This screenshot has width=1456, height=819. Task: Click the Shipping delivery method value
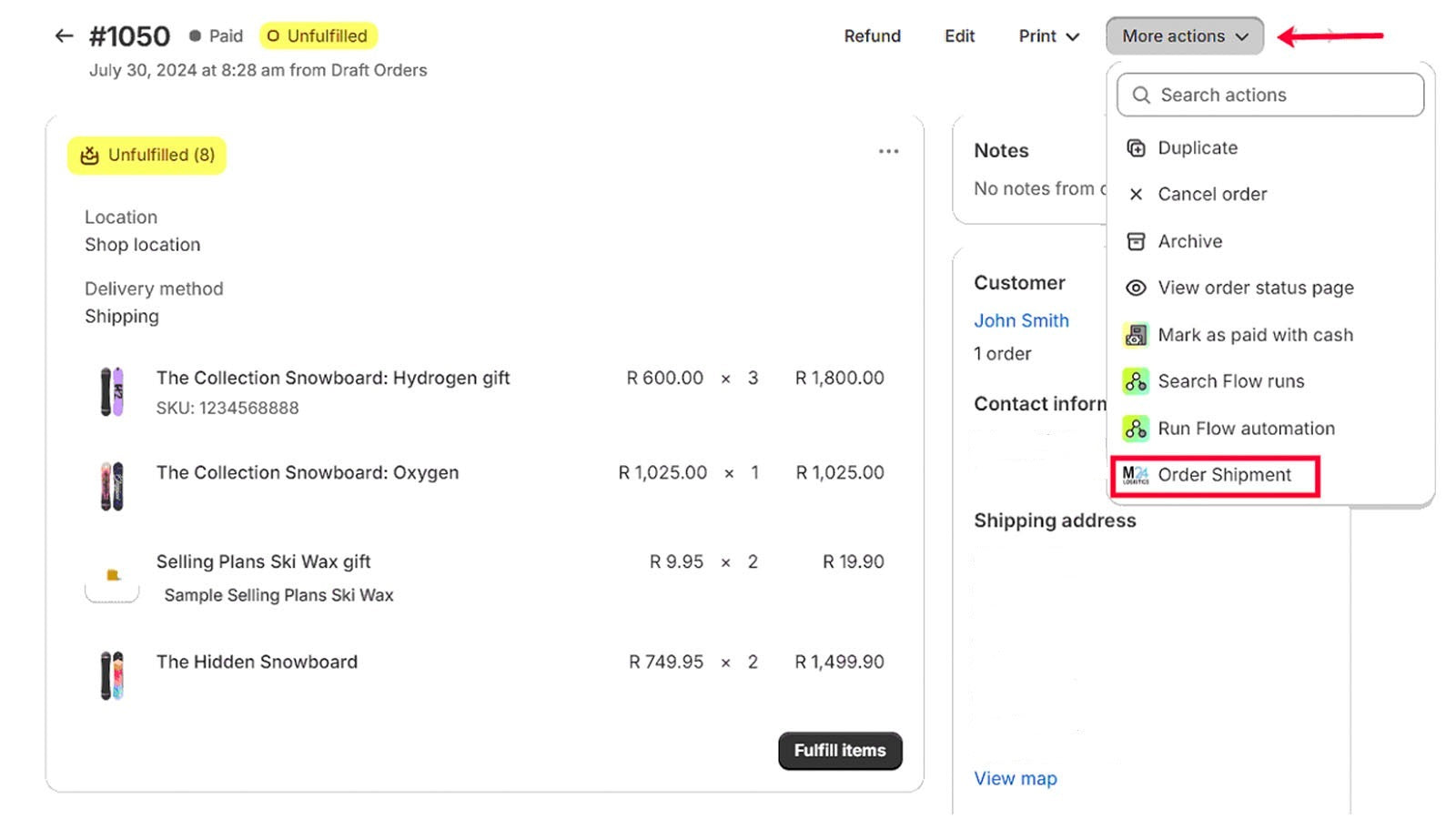[122, 317]
